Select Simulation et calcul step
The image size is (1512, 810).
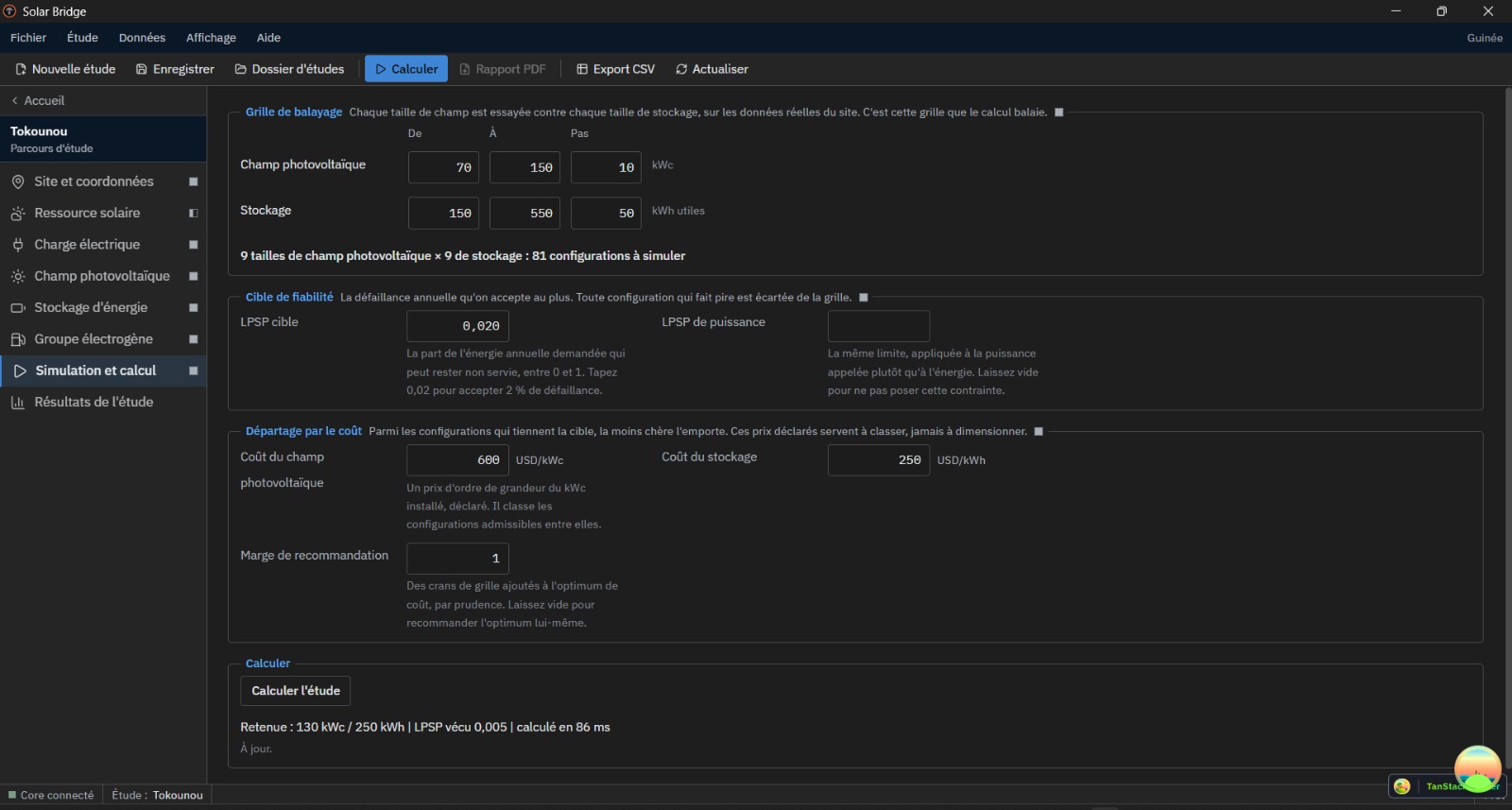pos(103,371)
